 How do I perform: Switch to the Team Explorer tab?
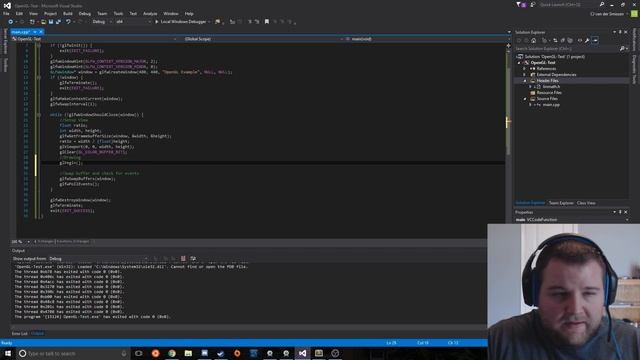[x=561, y=203]
